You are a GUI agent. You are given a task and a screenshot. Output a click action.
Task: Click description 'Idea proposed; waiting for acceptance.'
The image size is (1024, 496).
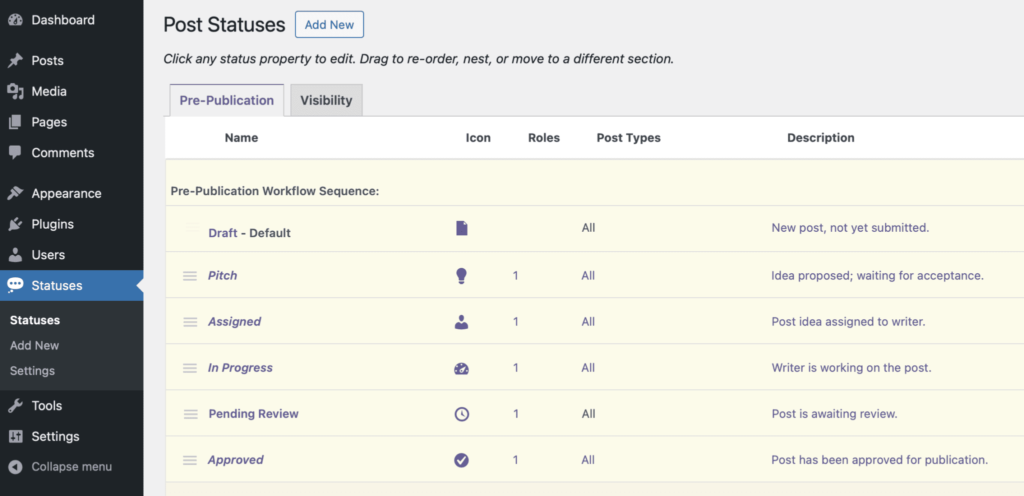tap(878, 276)
